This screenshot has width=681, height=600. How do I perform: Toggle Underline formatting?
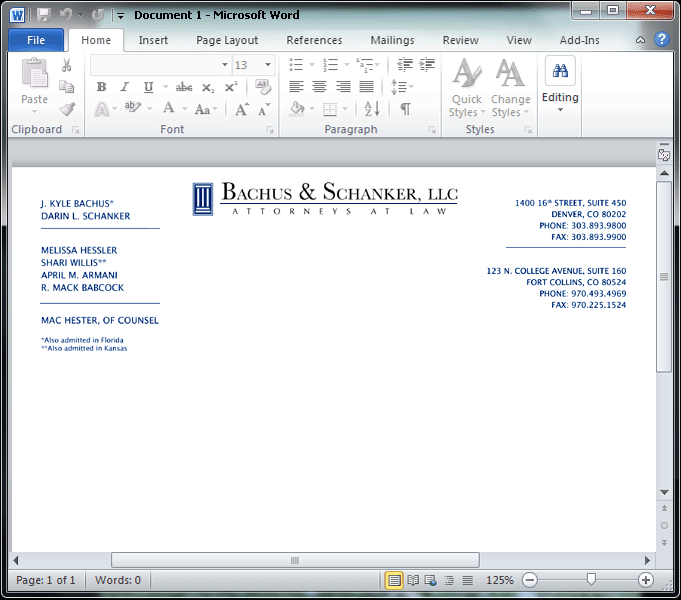149,87
